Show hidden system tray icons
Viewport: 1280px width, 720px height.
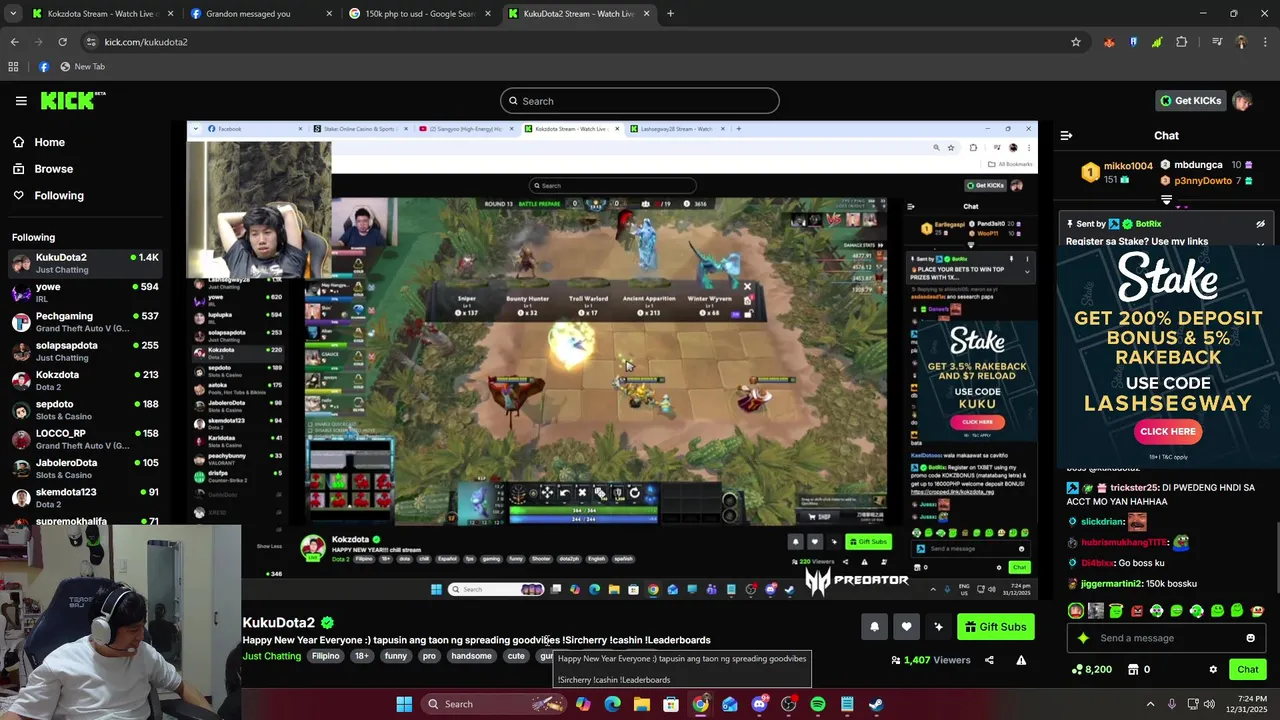tap(1150, 704)
